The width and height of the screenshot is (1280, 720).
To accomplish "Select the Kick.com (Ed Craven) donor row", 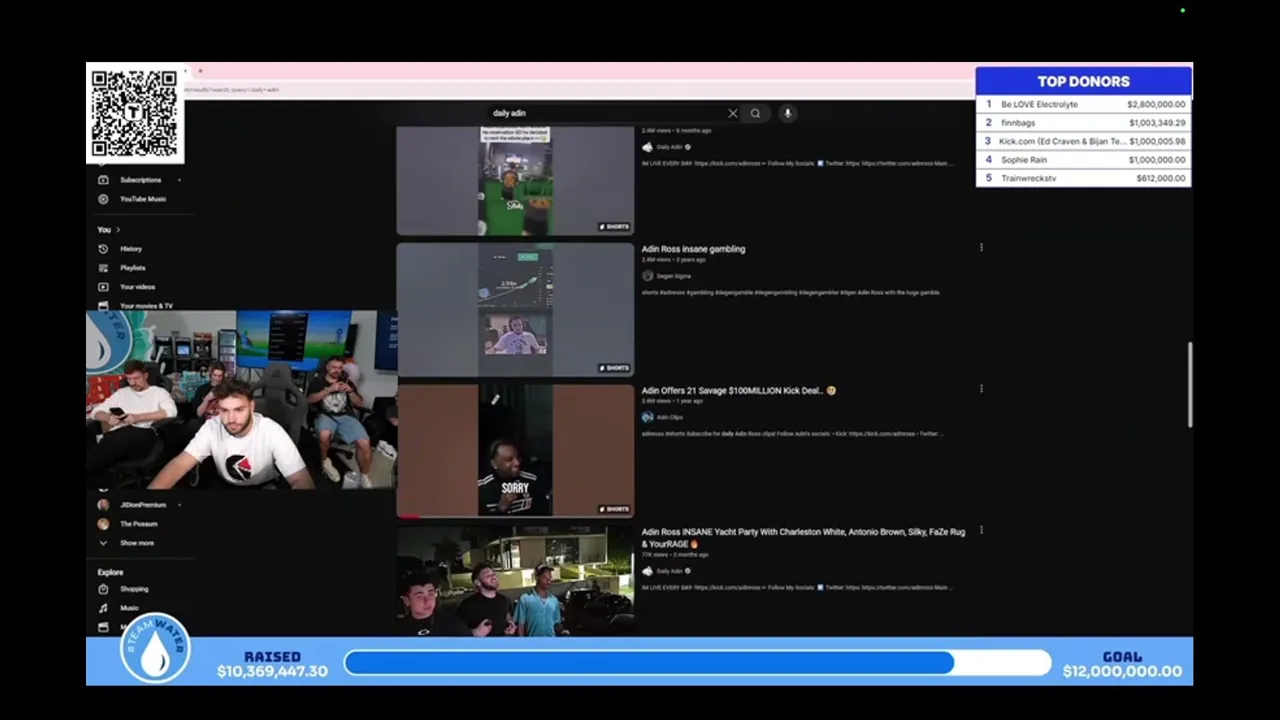I will pyautogui.click(x=1084, y=141).
